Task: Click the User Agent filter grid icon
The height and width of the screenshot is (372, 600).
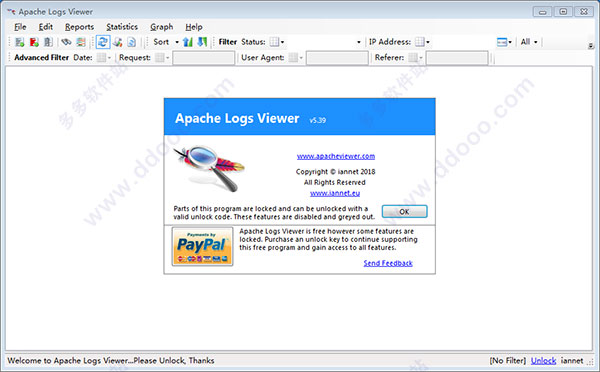Action: [x=293, y=58]
